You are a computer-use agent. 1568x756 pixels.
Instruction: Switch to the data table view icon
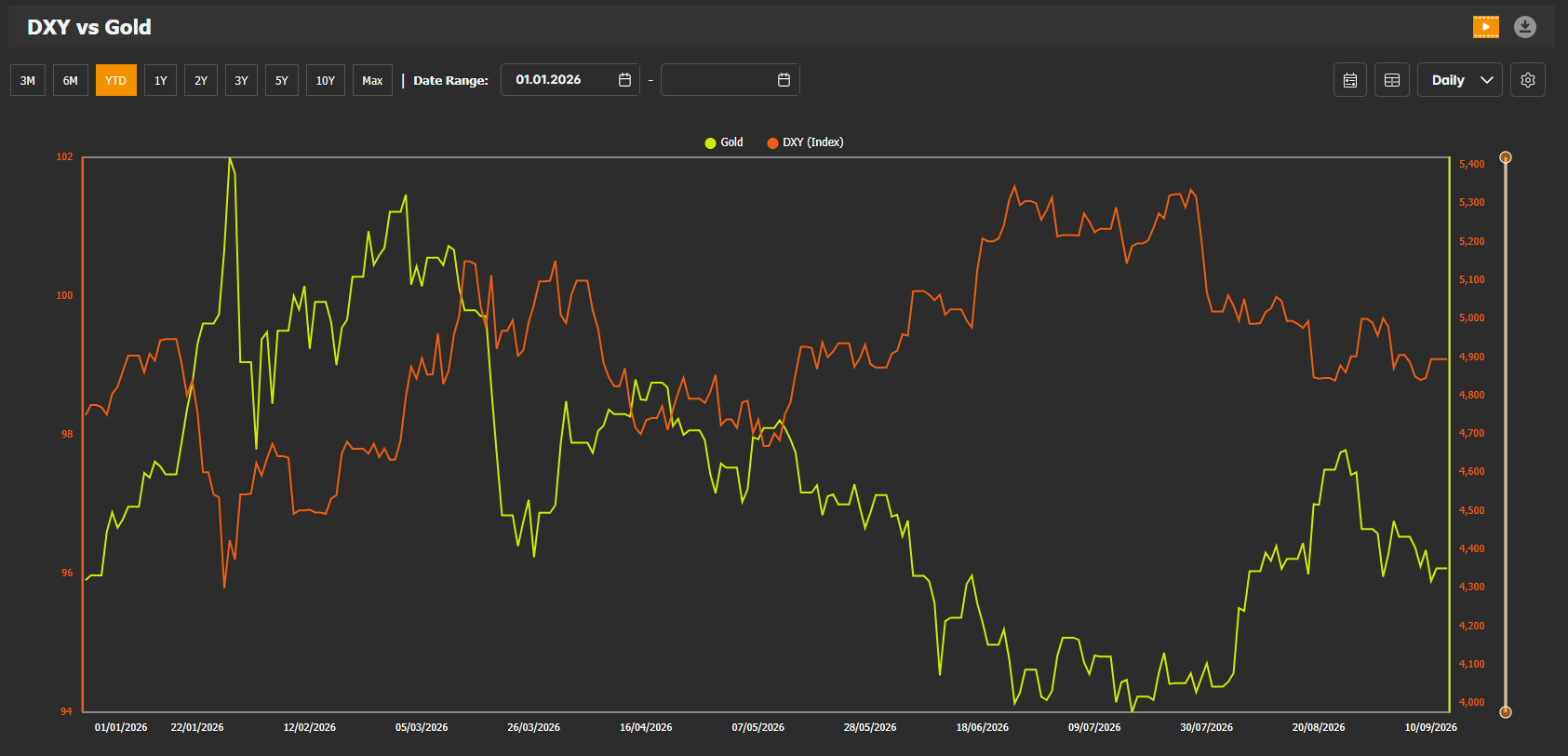tap(1392, 80)
